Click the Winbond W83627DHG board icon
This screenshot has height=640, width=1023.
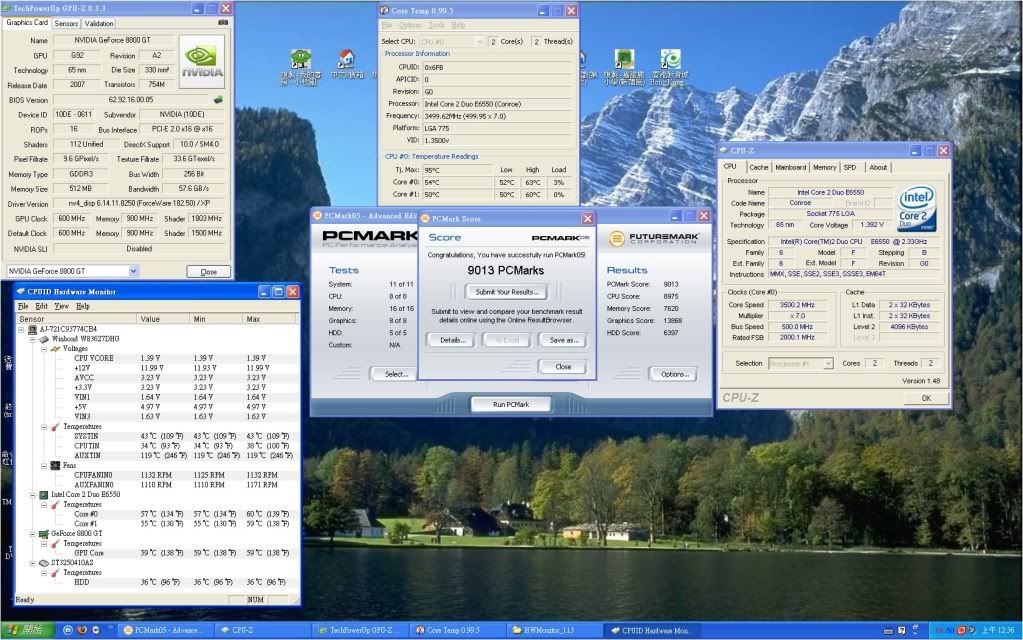tap(44, 339)
